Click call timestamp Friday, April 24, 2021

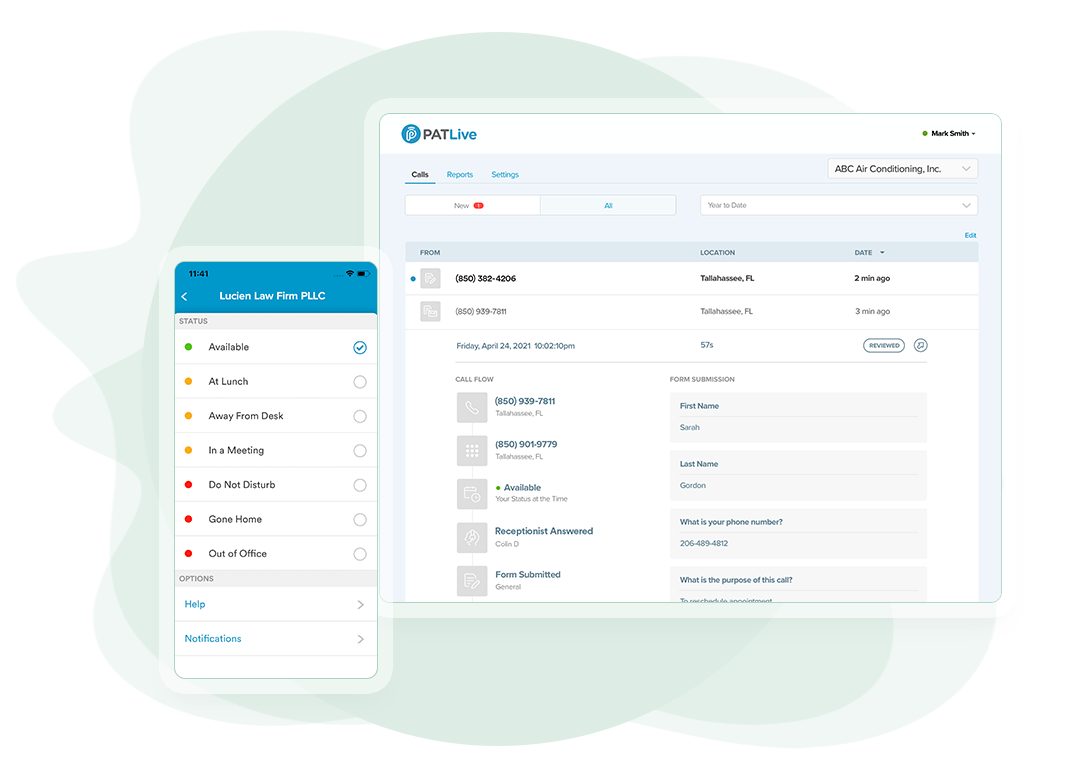click(x=515, y=346)
